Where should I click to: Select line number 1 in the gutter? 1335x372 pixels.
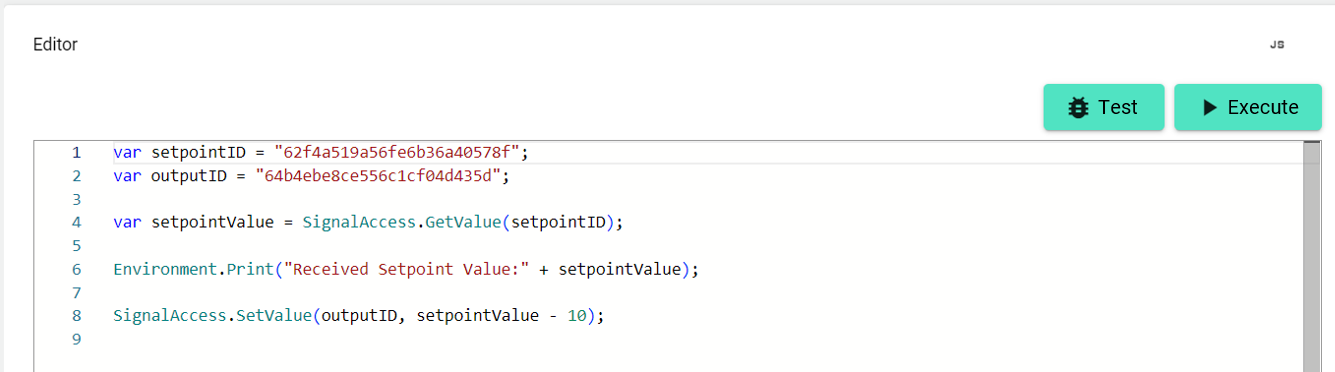pos(76,153)
